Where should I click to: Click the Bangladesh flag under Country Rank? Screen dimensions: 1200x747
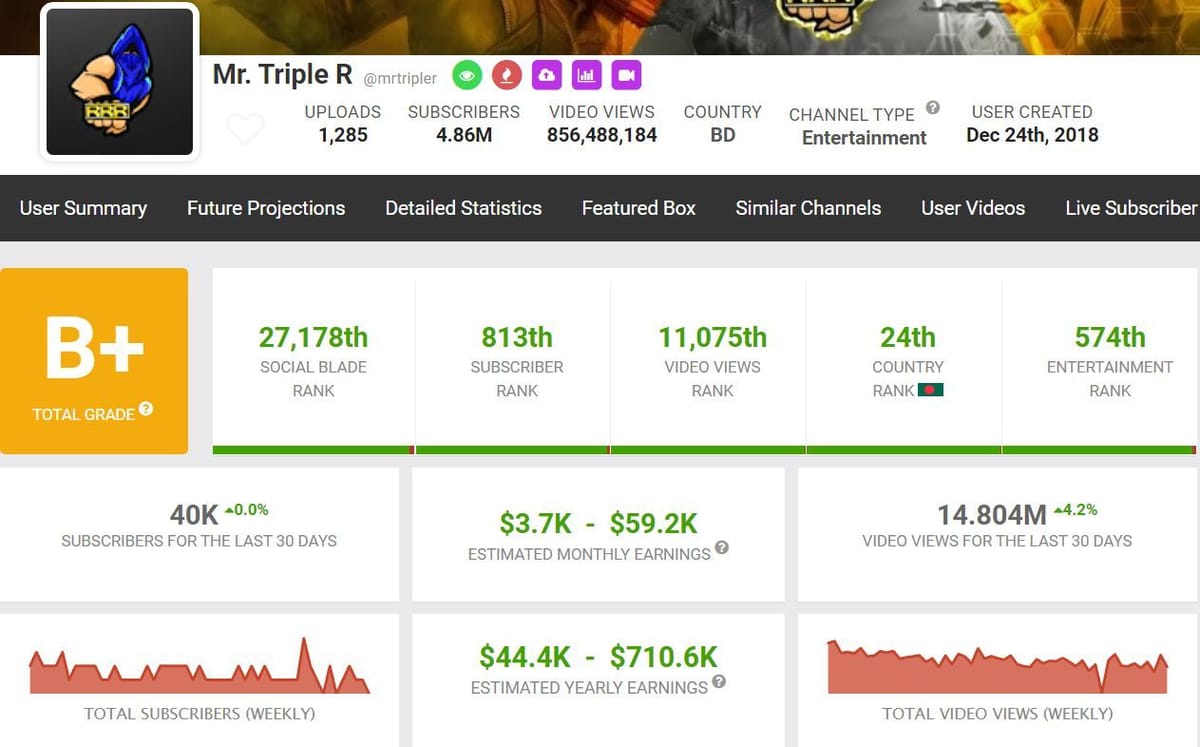931,390
